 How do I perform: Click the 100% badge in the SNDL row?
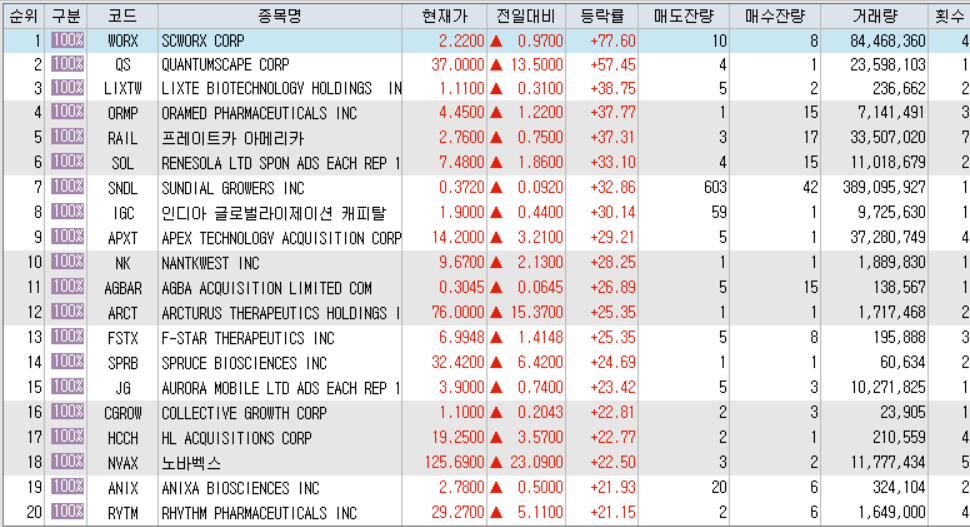67,187
